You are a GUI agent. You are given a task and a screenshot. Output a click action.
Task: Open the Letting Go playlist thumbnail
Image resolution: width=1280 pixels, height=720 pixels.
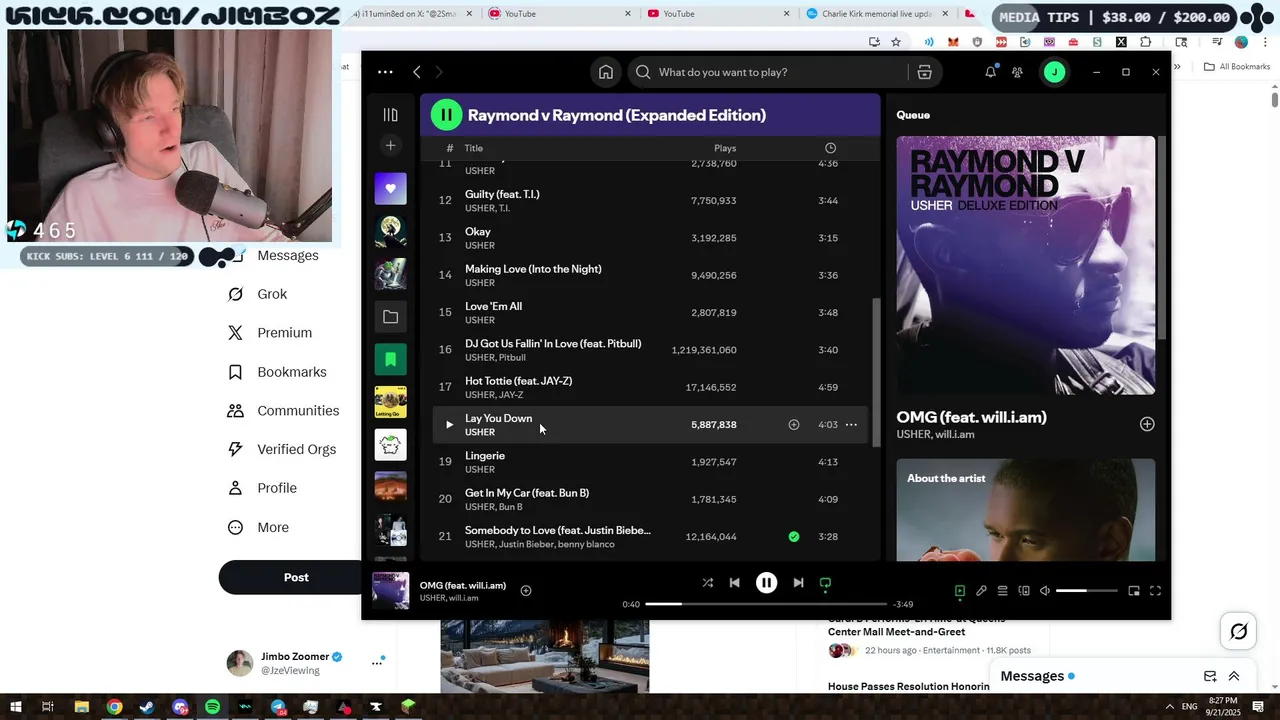tap(390, 402)
